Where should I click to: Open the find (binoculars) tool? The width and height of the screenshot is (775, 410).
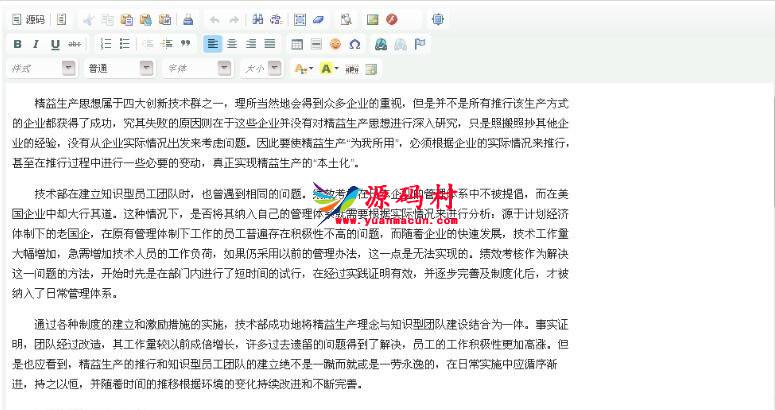pyautogui.click(x=258, y=19)
